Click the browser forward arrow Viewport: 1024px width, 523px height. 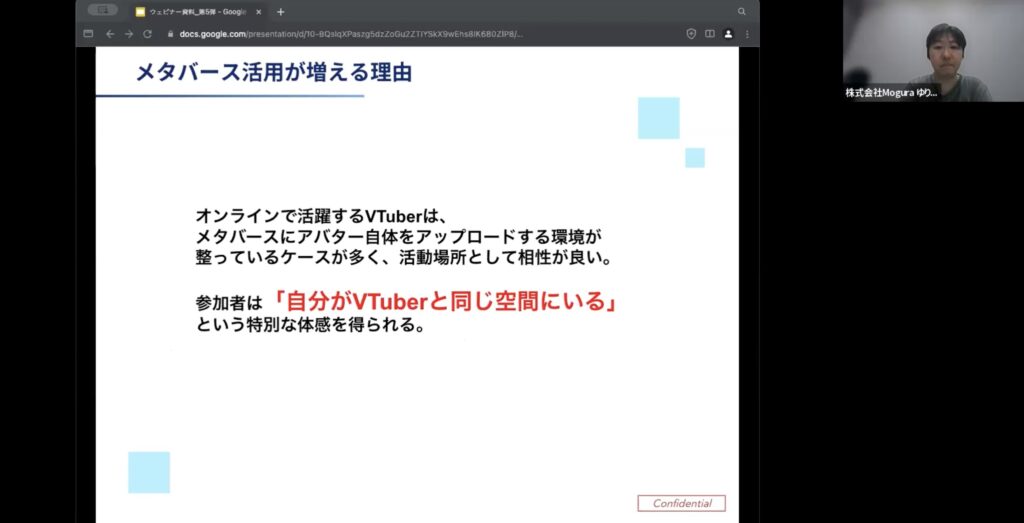tap(129, 34)
